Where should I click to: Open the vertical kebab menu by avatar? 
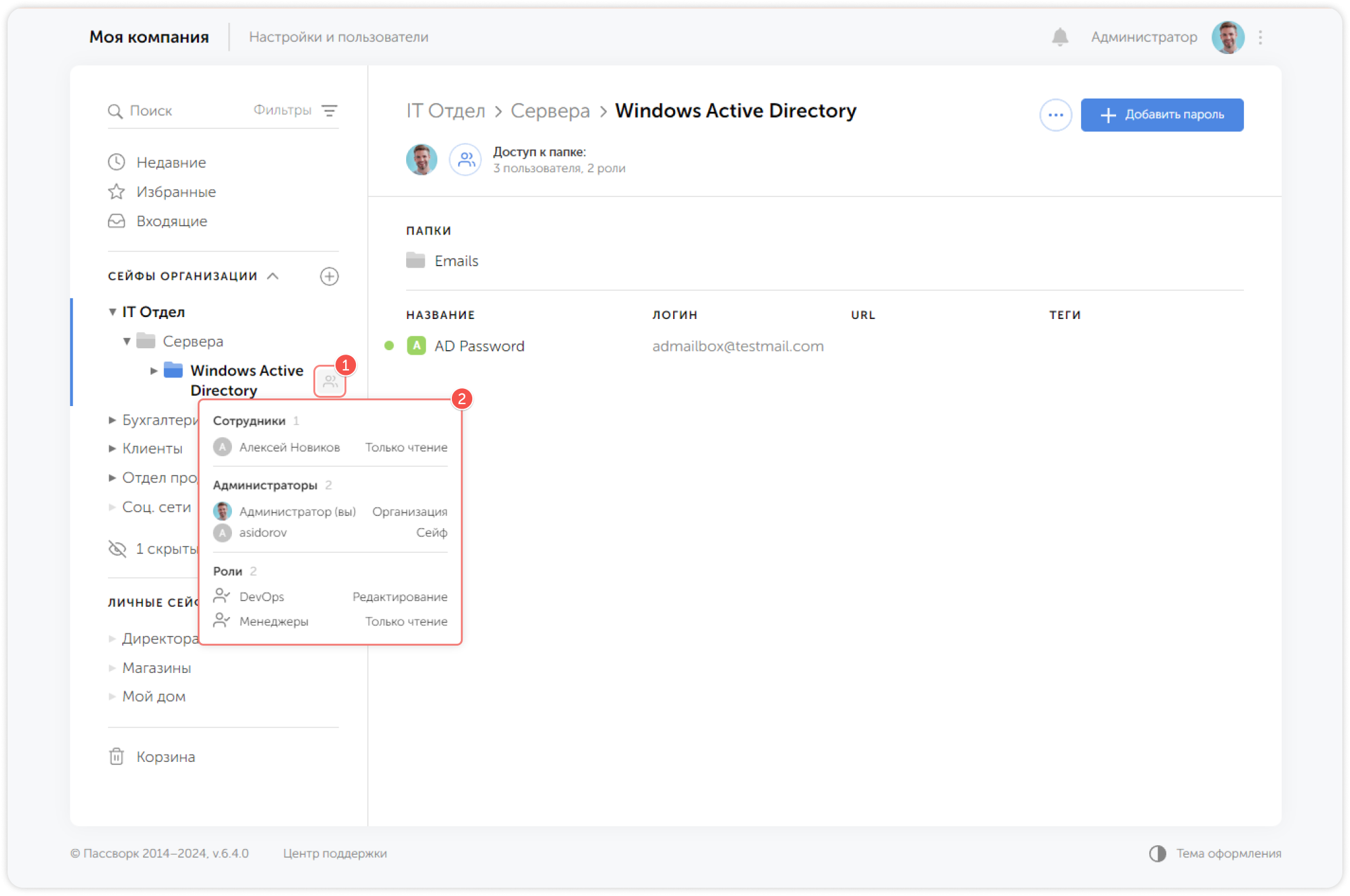[1260, 37]
